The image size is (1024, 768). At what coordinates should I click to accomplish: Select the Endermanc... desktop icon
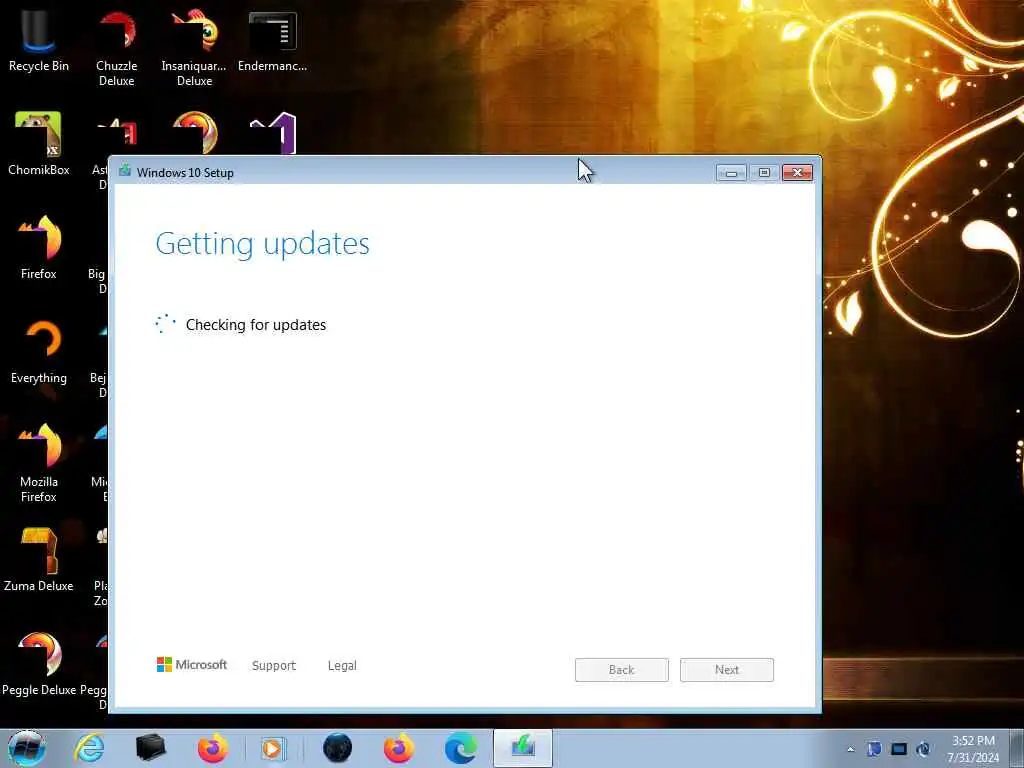pyautogui.click(x=272, y=39)
